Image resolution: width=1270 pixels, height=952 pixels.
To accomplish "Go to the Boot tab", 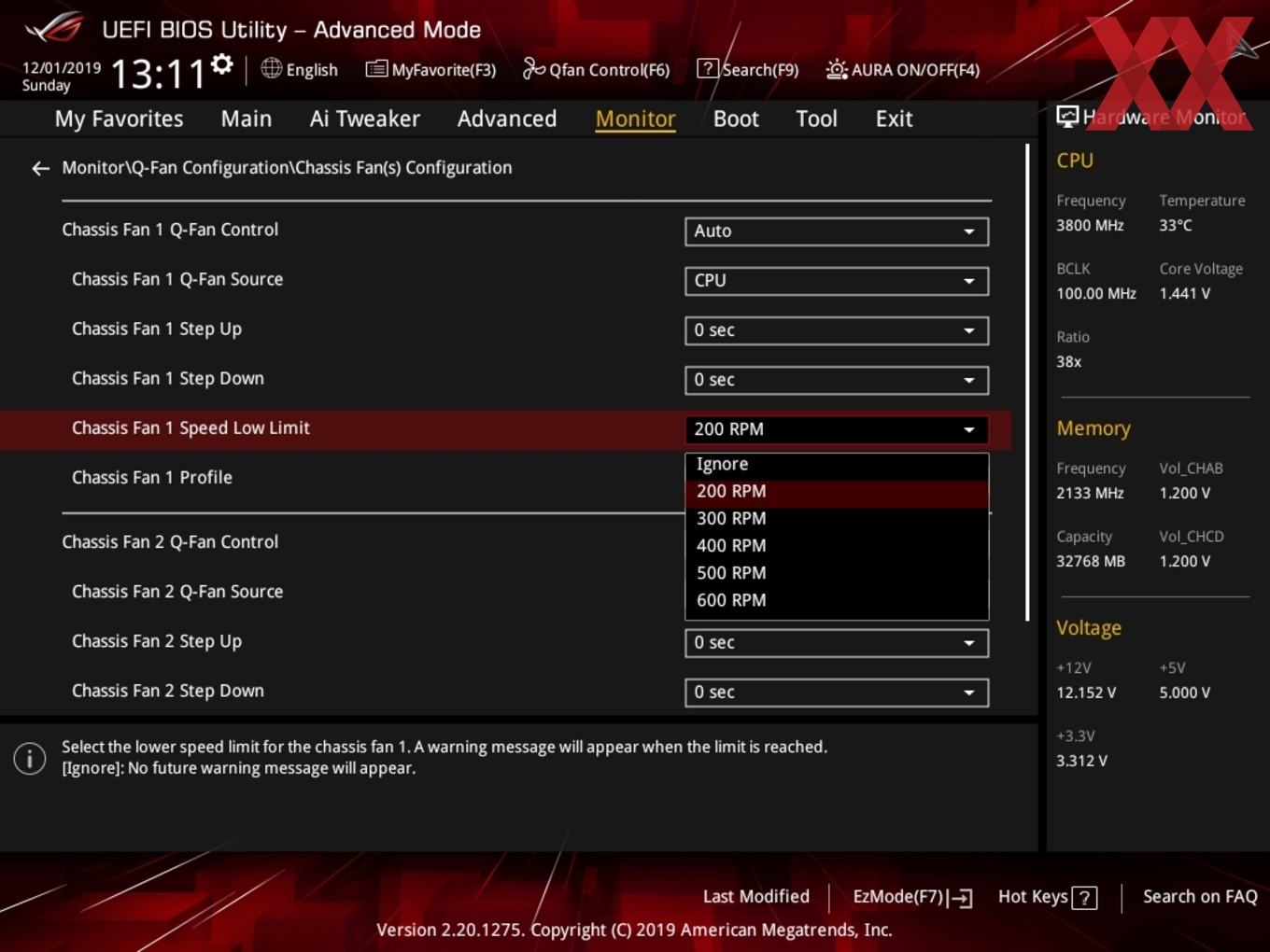I will click(x=736, y=119).
